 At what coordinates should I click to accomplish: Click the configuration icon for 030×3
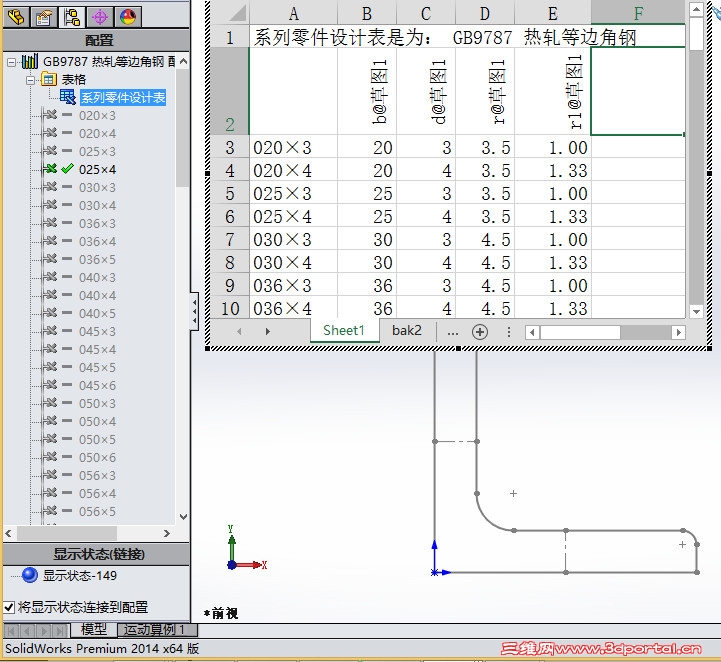(x=50, y=187)
